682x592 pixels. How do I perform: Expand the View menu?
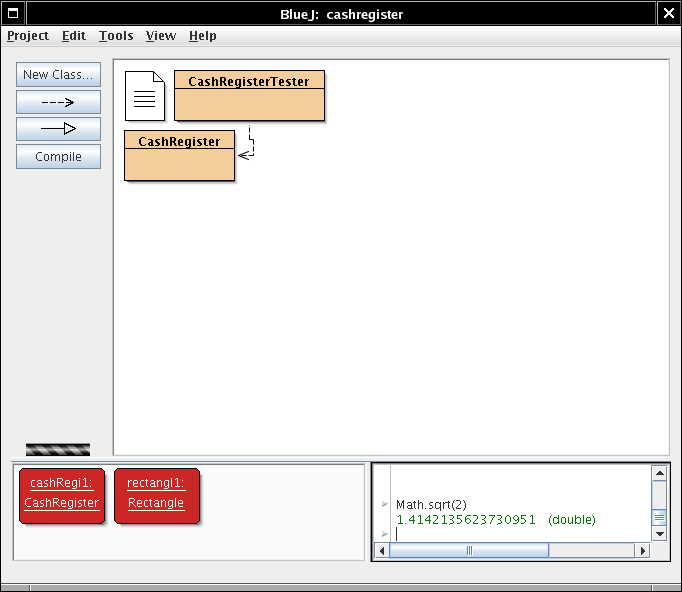(160, 36)
